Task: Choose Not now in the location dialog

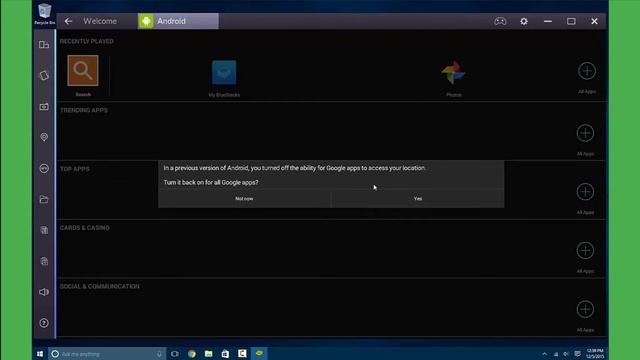Action: (244, 199)
